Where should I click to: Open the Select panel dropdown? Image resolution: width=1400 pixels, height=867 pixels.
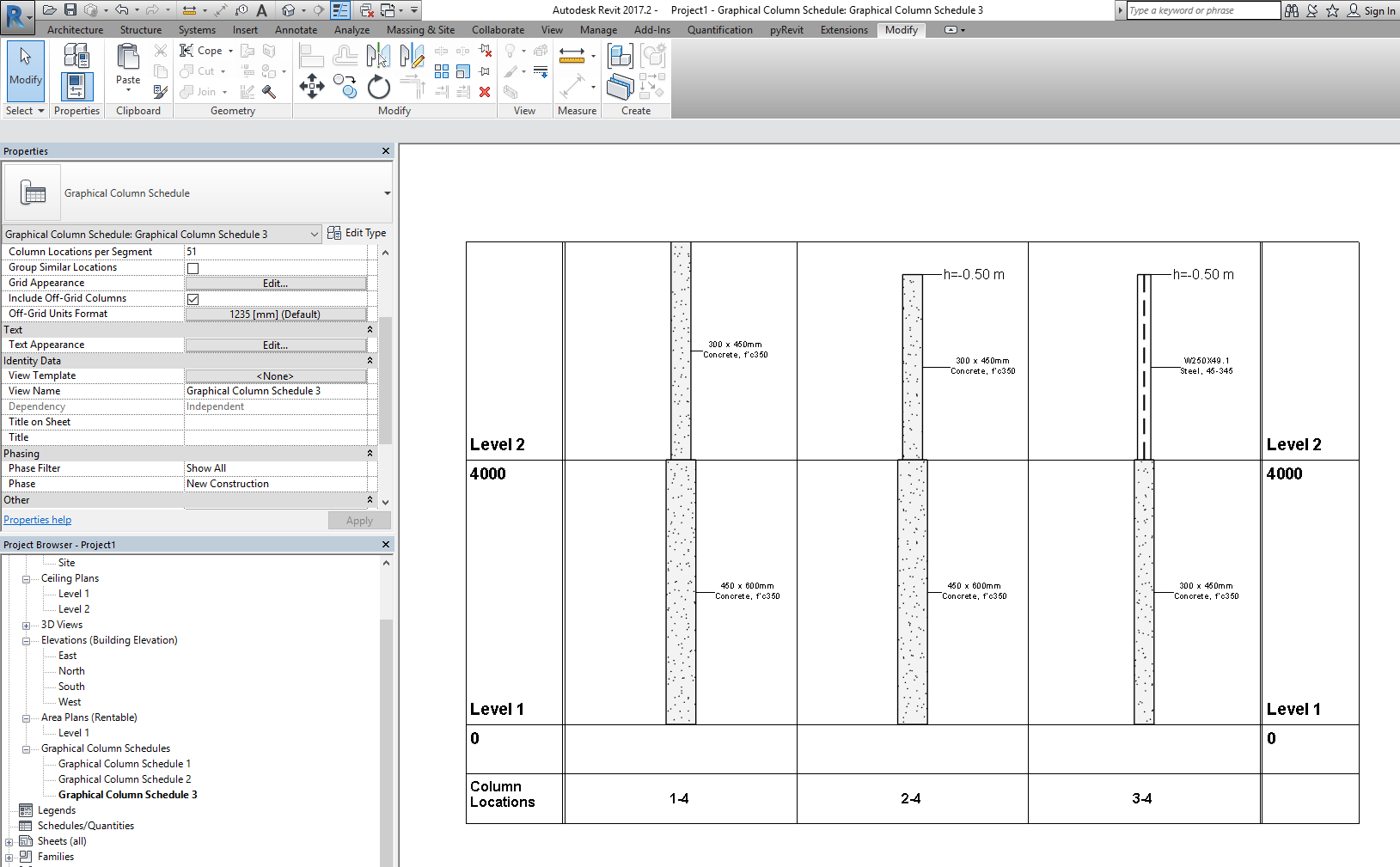click(x=25, y=111)
